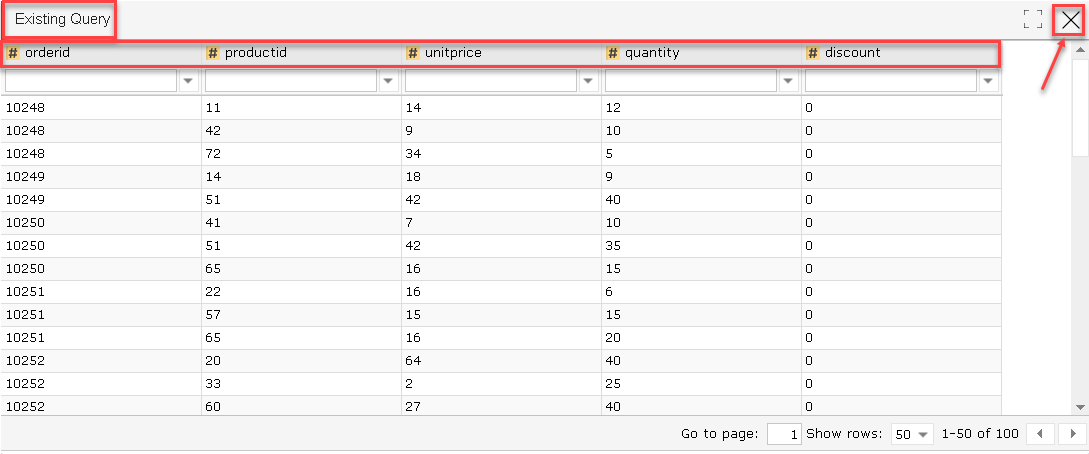Select the first row with orderid 10248

pyautogui.click(x=501, y=108)
